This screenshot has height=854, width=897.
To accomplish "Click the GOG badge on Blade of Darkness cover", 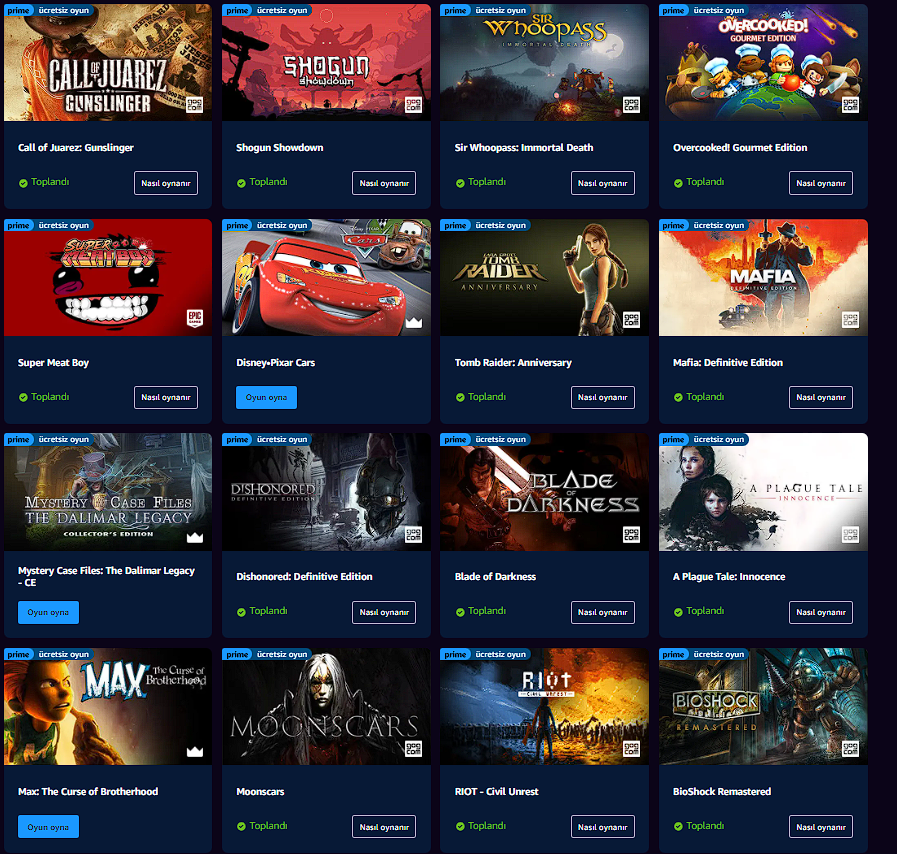I will (x=632, y=534).
